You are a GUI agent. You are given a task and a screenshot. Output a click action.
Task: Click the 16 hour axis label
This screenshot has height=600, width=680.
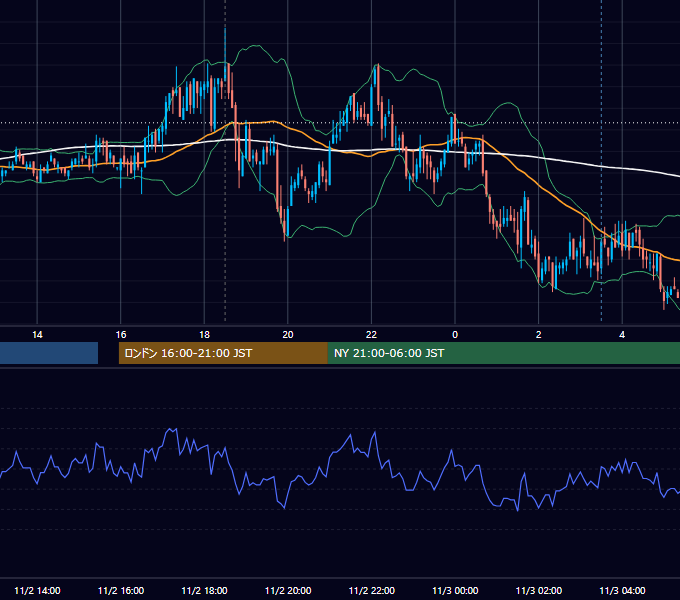coord(121,335)
